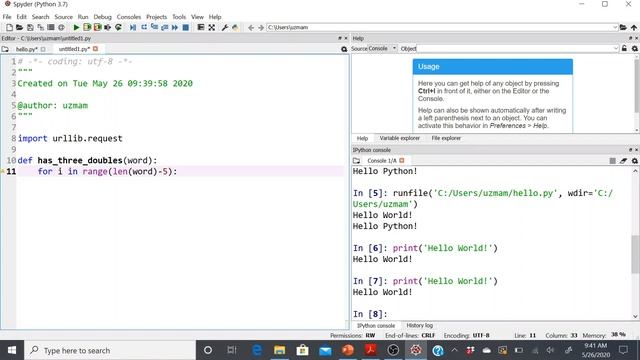Expand the Object combo box dropdown
The height and width of the screenshot is (360, 640).
(616, 49)
